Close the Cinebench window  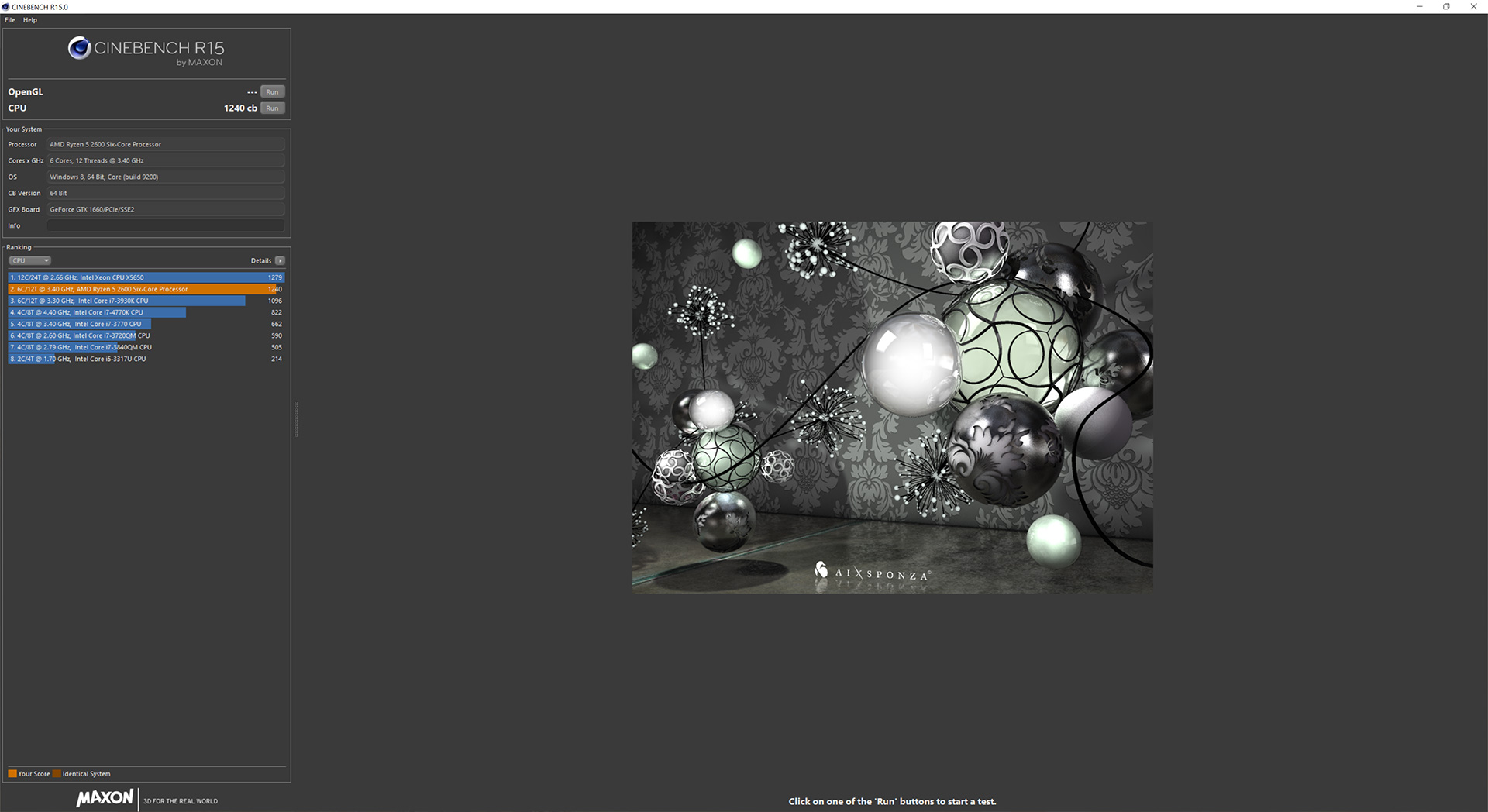[1473, 7]
